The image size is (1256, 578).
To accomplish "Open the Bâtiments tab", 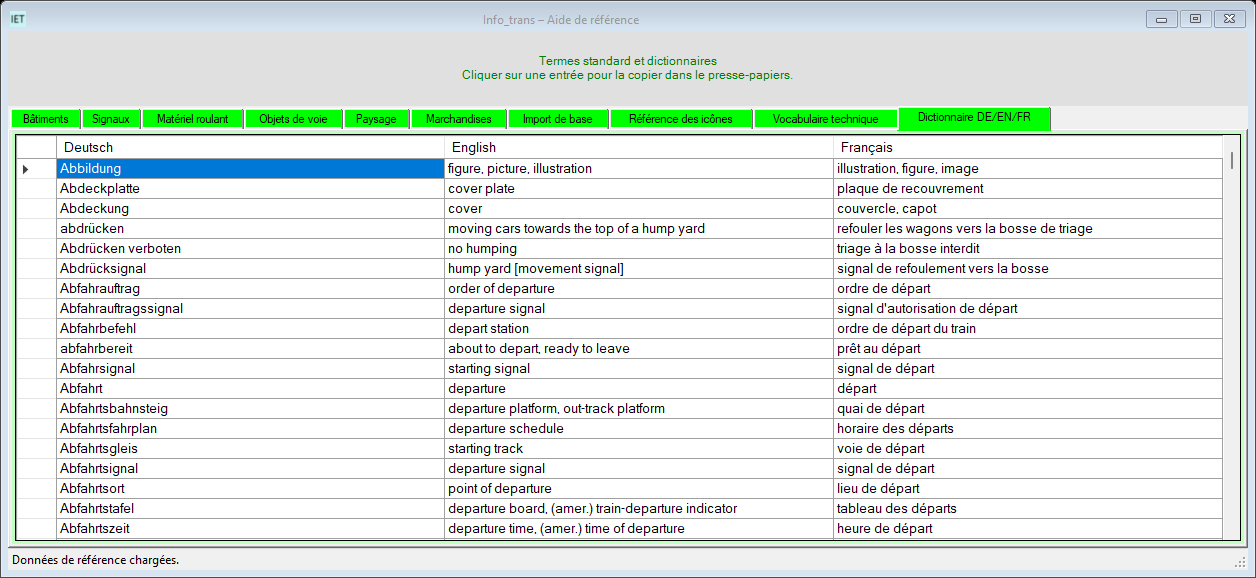I will click(x=45, y=119).
